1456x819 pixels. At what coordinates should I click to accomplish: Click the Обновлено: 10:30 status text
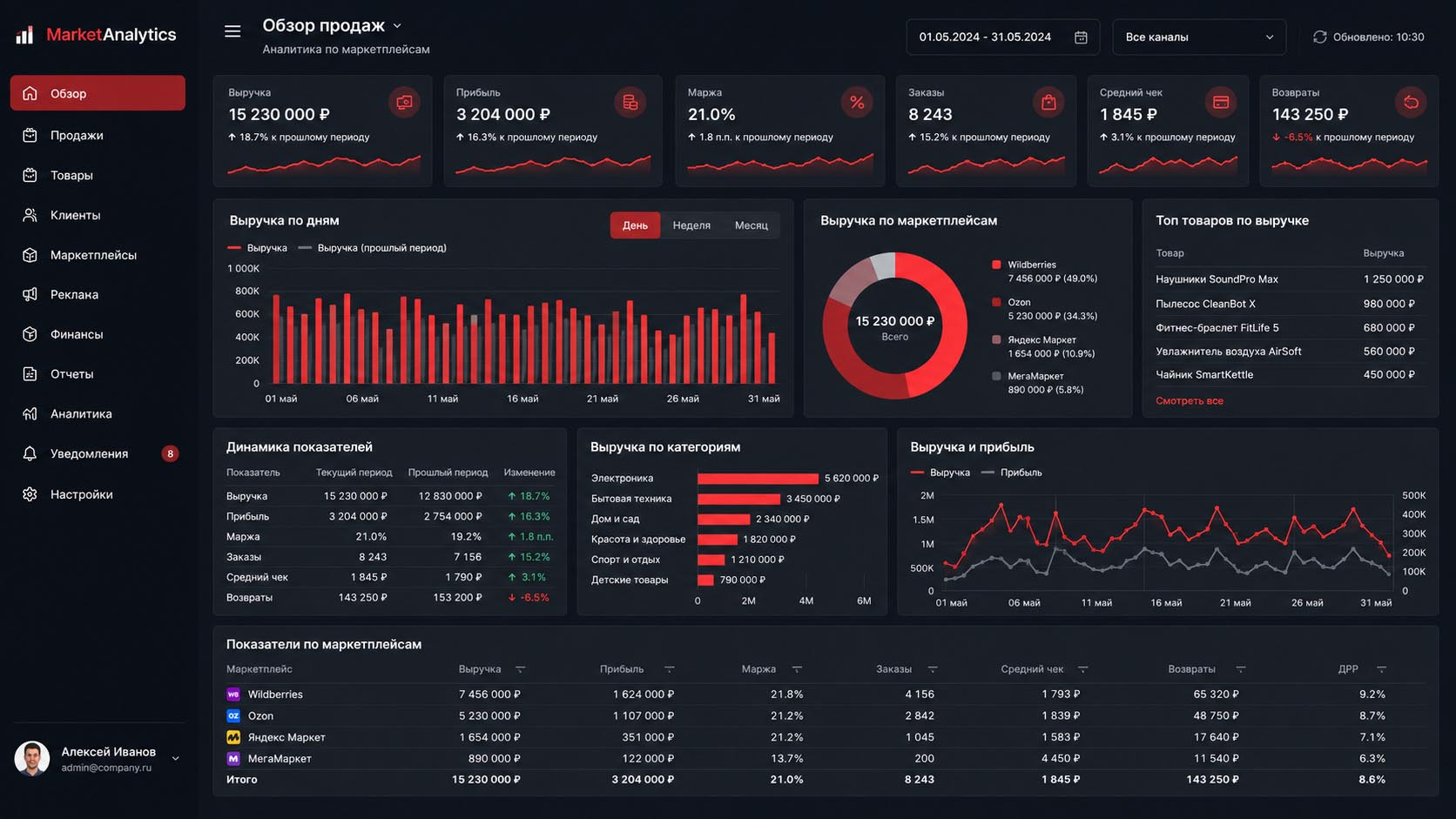pyautogui.click(x=1378, y=37)
